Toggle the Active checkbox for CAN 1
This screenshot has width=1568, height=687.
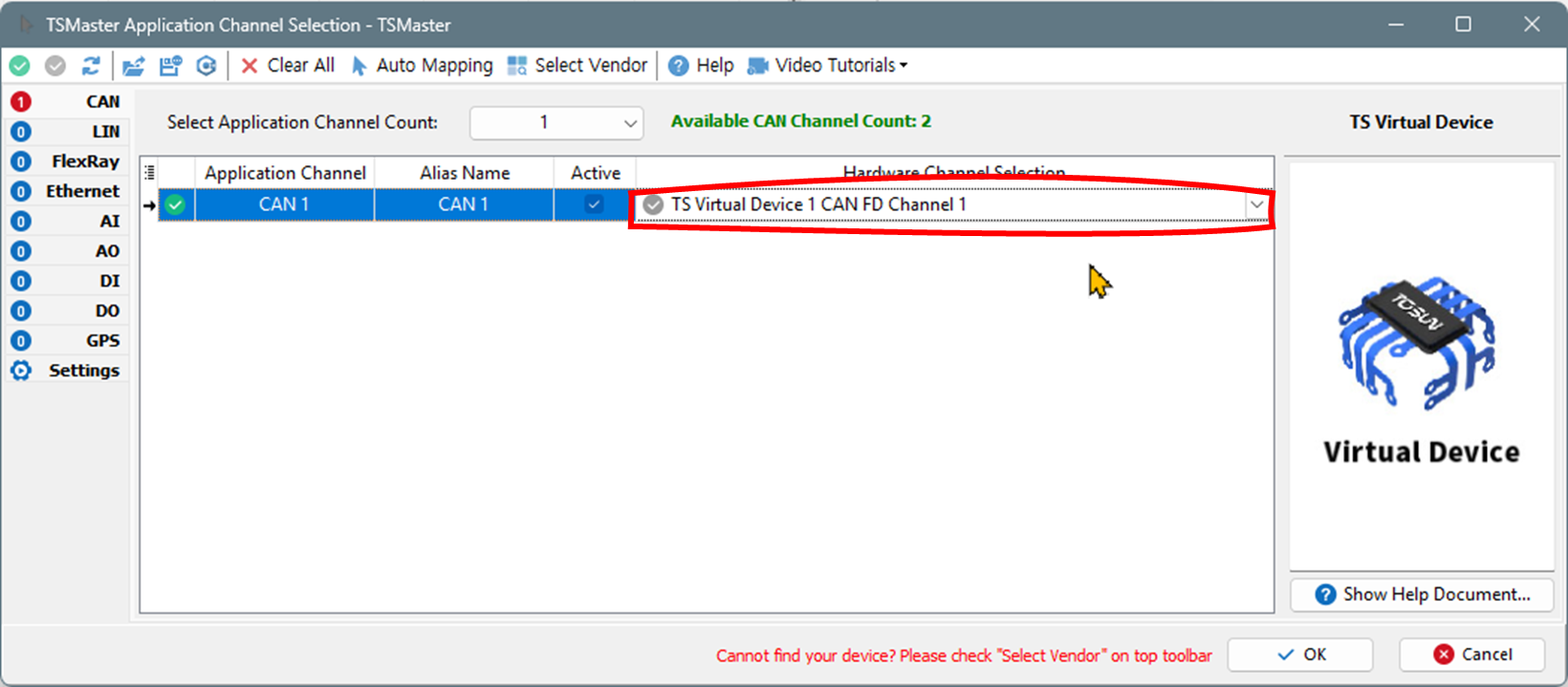coord(594,204)
